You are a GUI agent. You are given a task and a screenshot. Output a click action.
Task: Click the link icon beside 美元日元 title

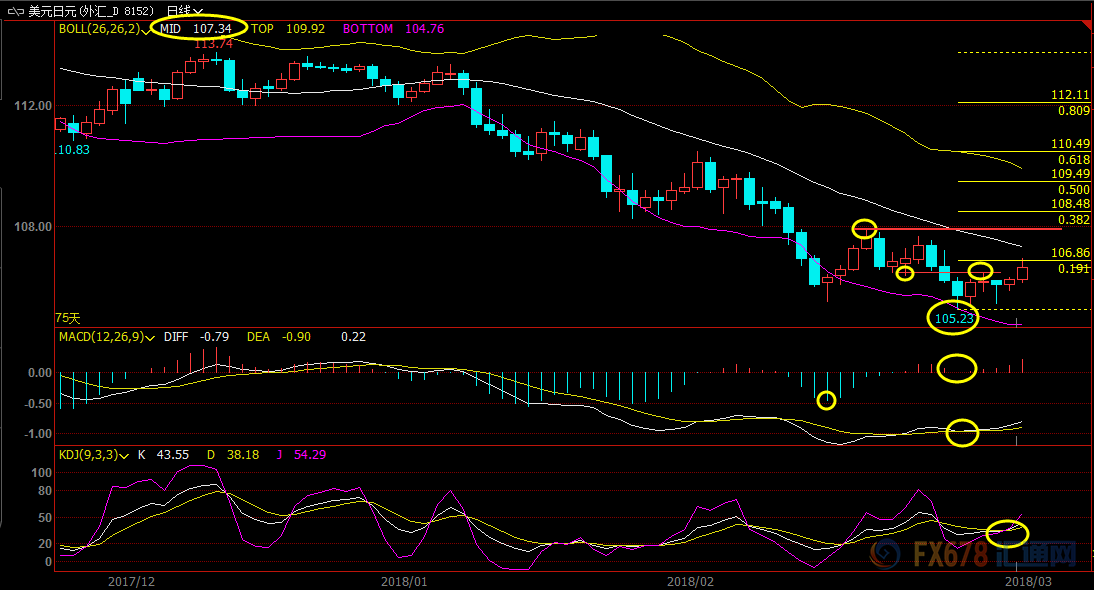(x=15, y=10)
